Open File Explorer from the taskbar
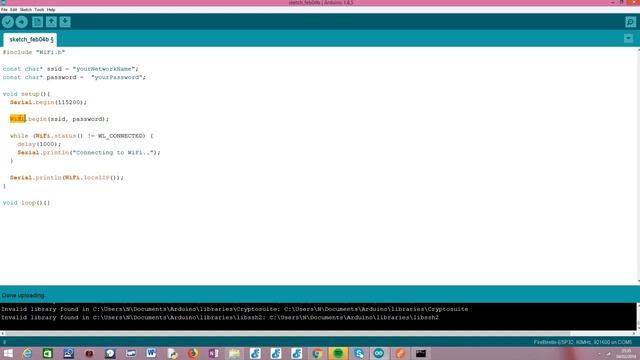640x360 pixels. point(234,353)
